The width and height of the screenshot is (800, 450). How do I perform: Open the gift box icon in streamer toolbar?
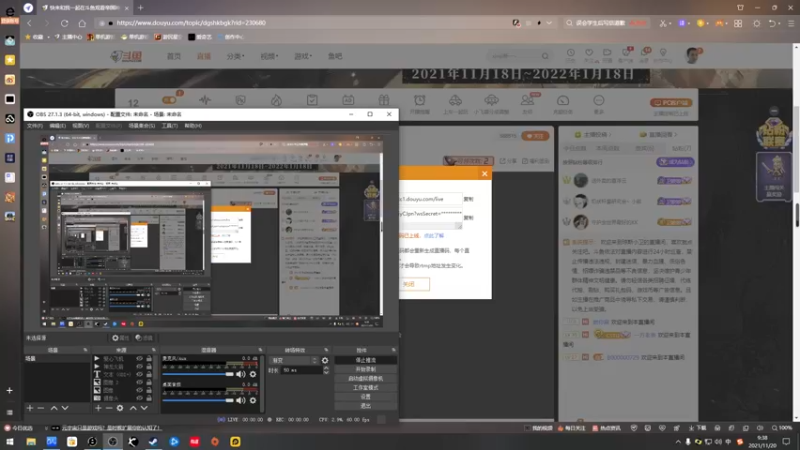(384, 100)
